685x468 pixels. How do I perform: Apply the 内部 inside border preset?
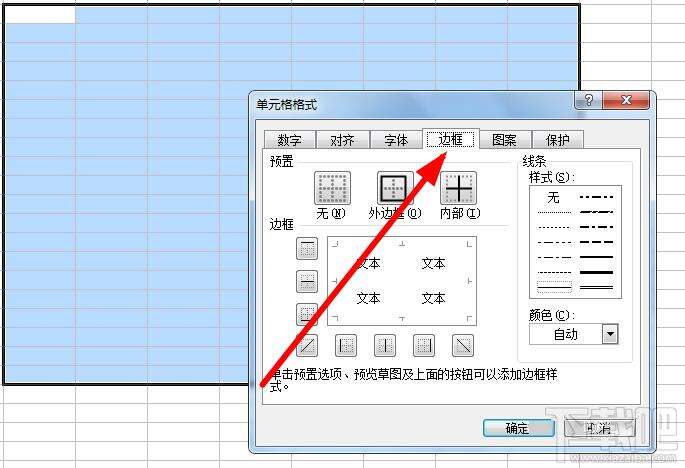click(458, 188)
